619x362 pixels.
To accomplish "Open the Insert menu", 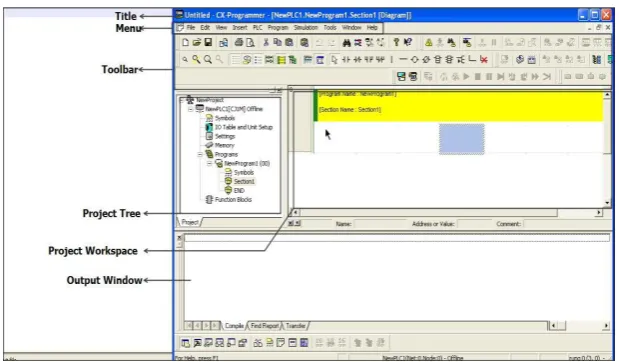I will [x=240, y=28].
